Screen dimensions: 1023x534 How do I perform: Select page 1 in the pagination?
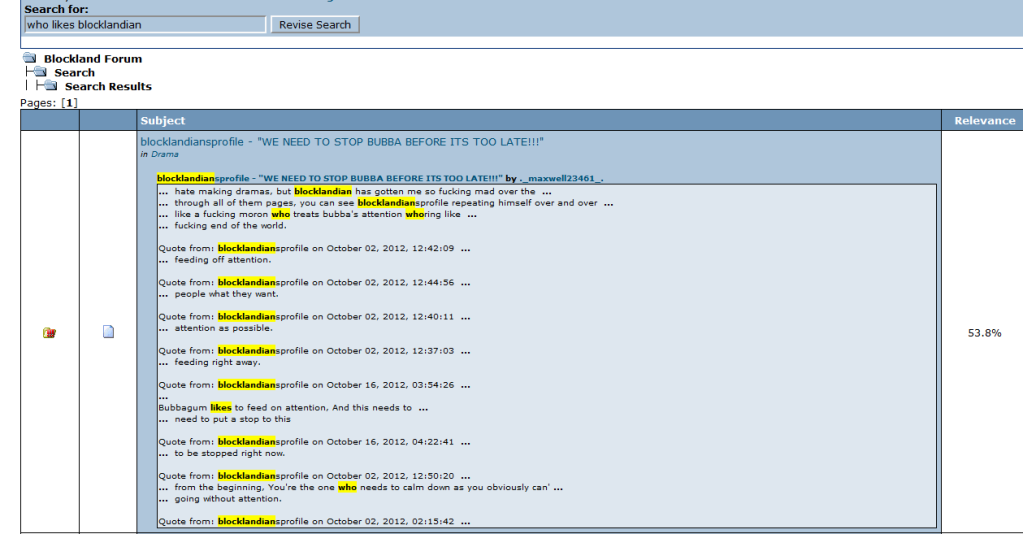tap(69, 102)
